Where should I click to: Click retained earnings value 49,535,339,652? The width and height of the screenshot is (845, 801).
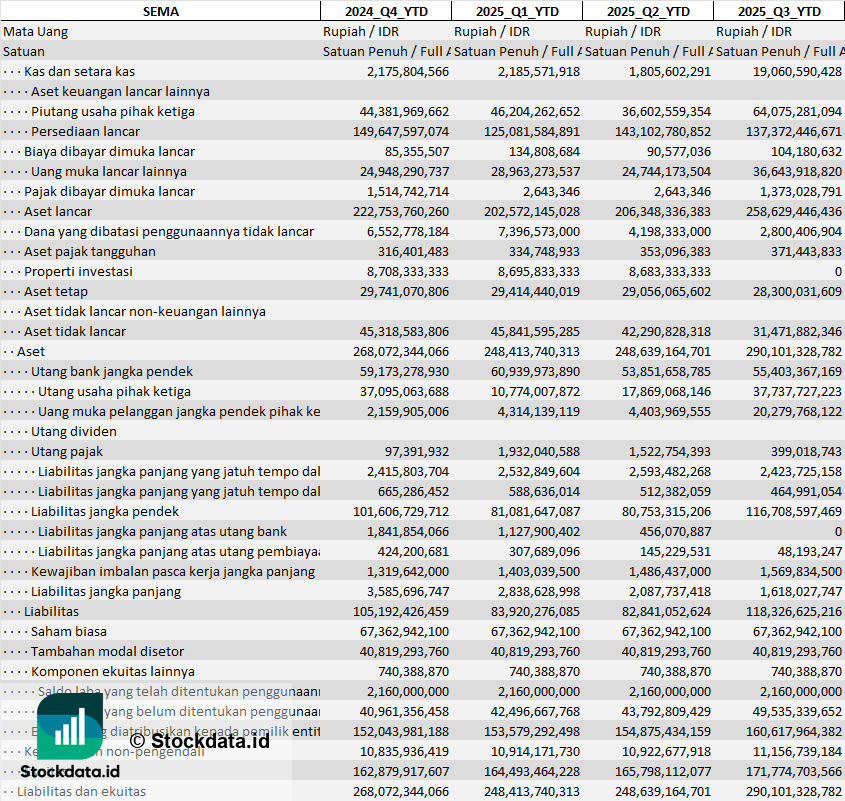(x=797, y=710)
